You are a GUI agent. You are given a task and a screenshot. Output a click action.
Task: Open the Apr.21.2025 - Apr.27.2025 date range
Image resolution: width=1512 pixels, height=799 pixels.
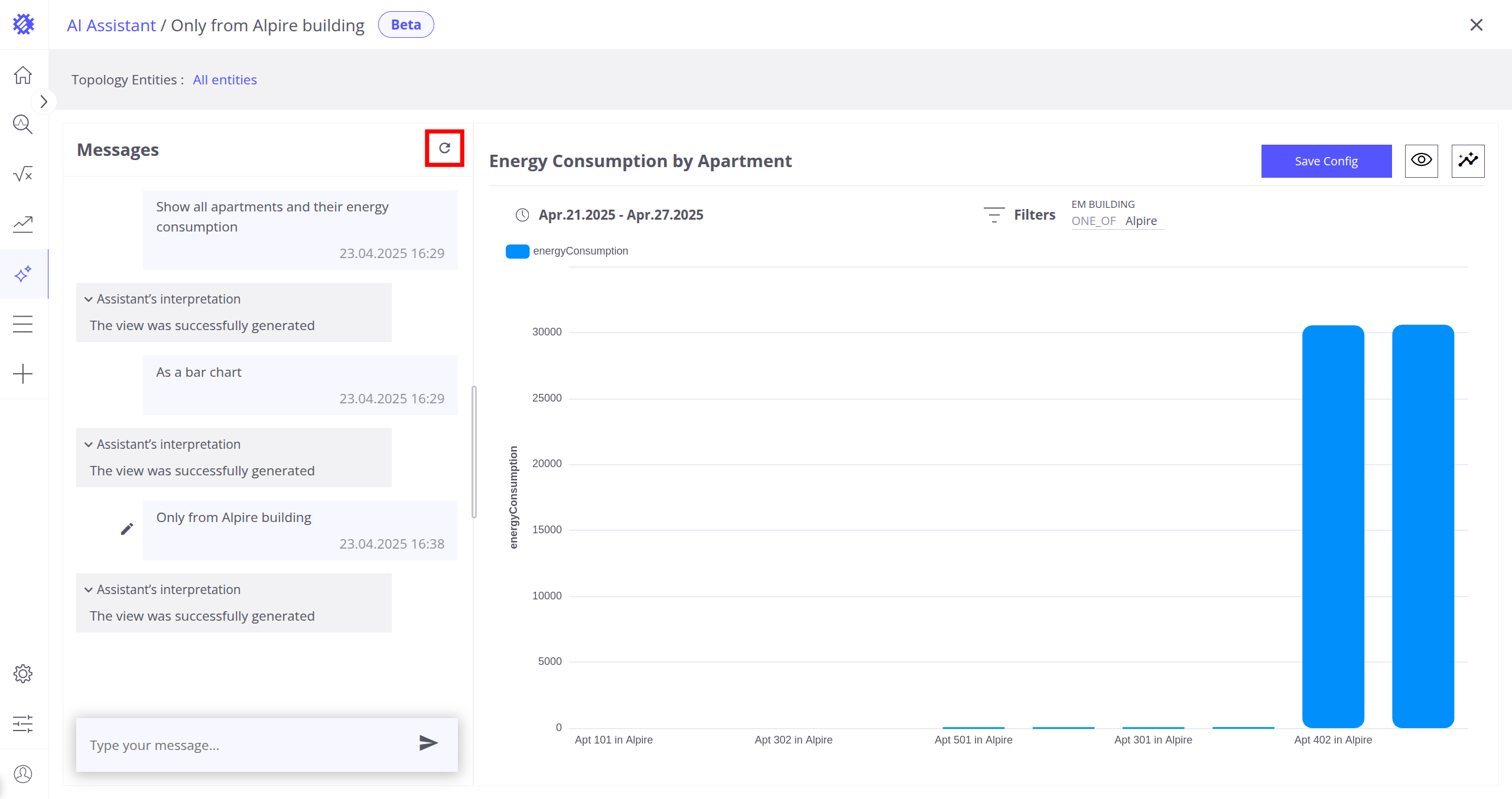(x=620, y=215)
